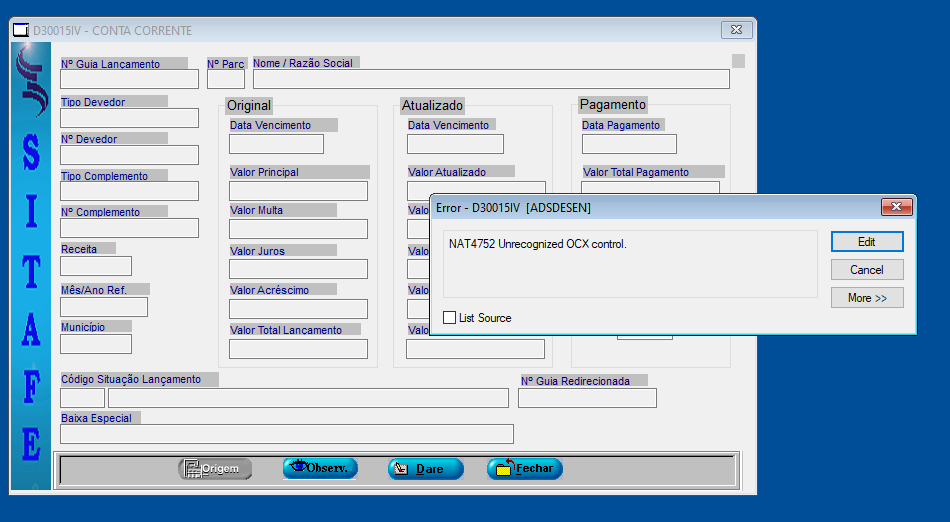The image size is (950, 522).
Task: Expand error details with More >>
Action: click(867, 298)
